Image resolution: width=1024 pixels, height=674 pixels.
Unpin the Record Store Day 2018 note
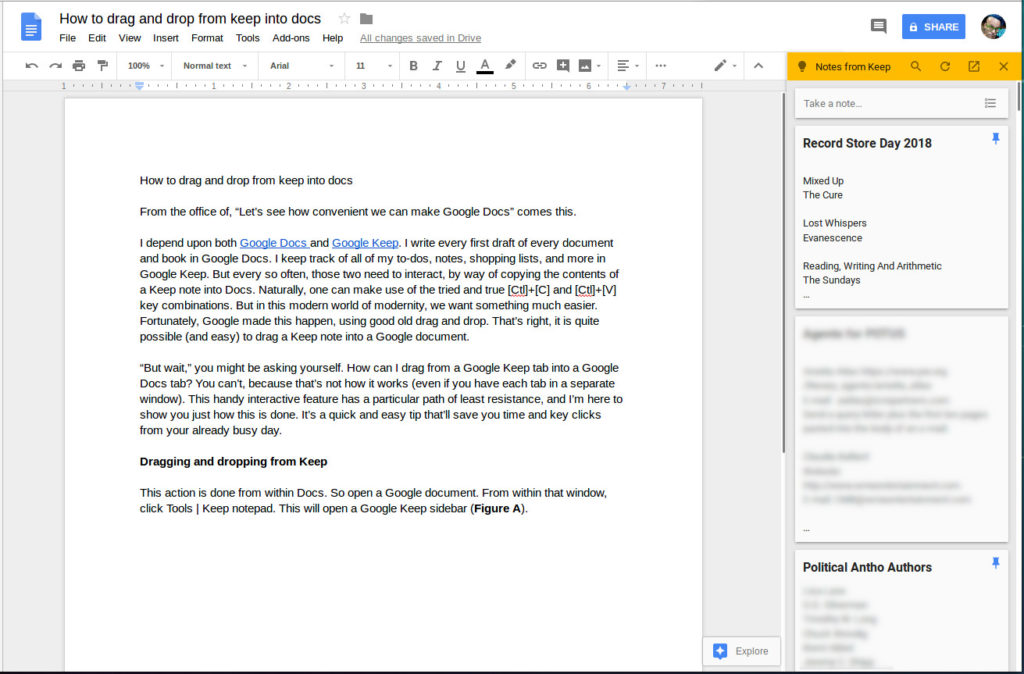996,139
